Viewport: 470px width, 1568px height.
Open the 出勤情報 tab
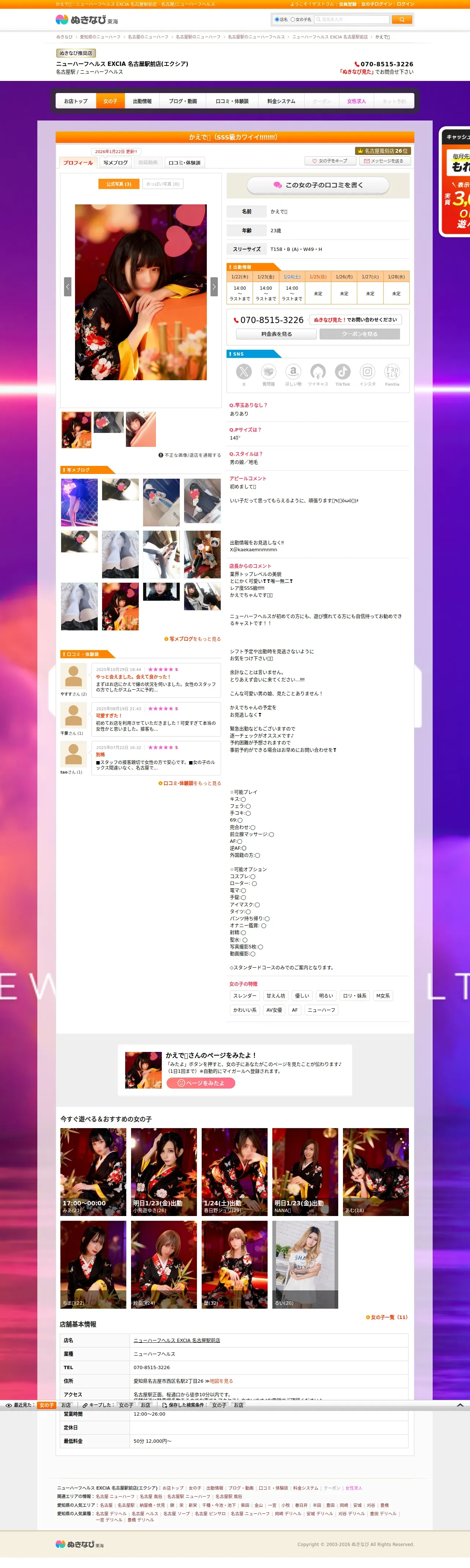(x=142, y=101)
